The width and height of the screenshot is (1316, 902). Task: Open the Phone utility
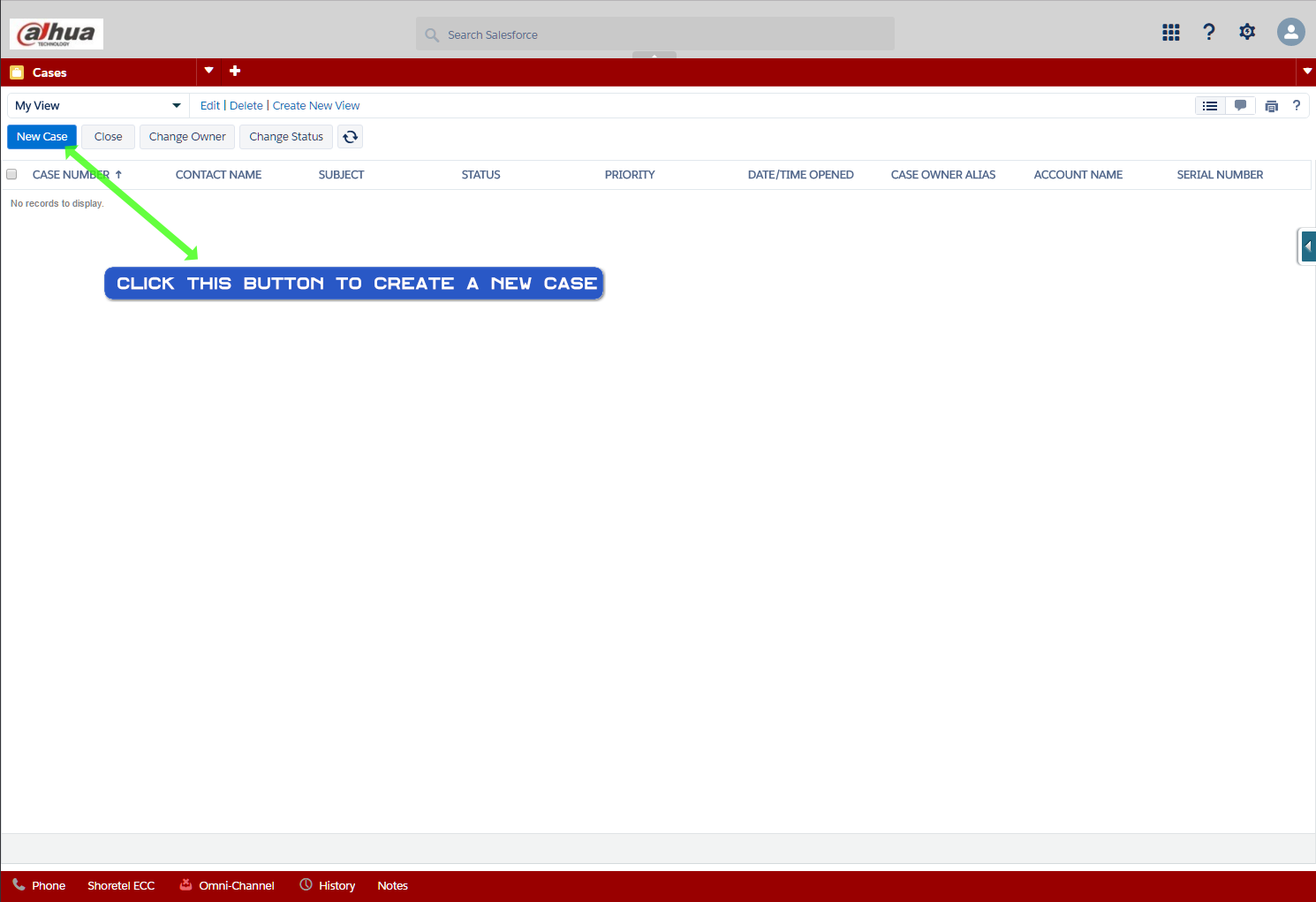coord(39,885)
